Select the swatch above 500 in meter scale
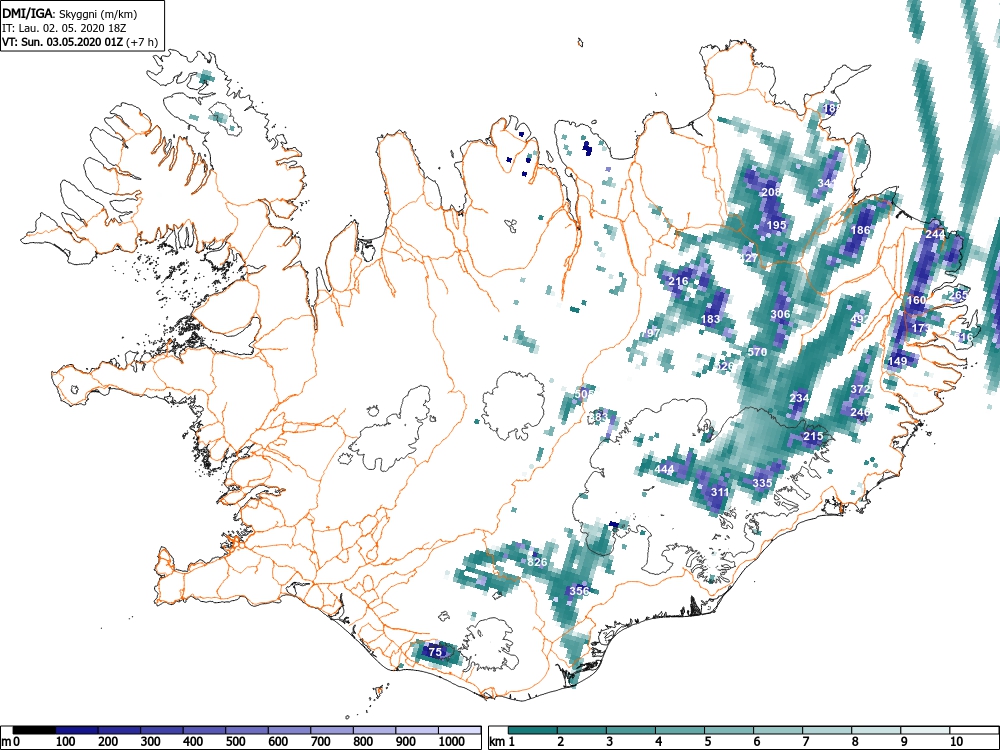Screen dimensions: 1000x750 point(247,730)
